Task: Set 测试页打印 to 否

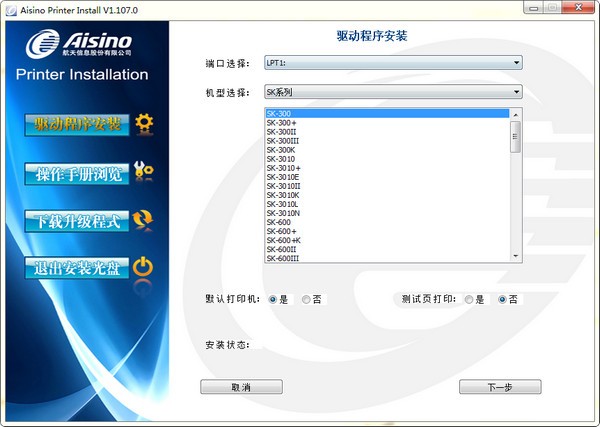Action: pos(502,300)
